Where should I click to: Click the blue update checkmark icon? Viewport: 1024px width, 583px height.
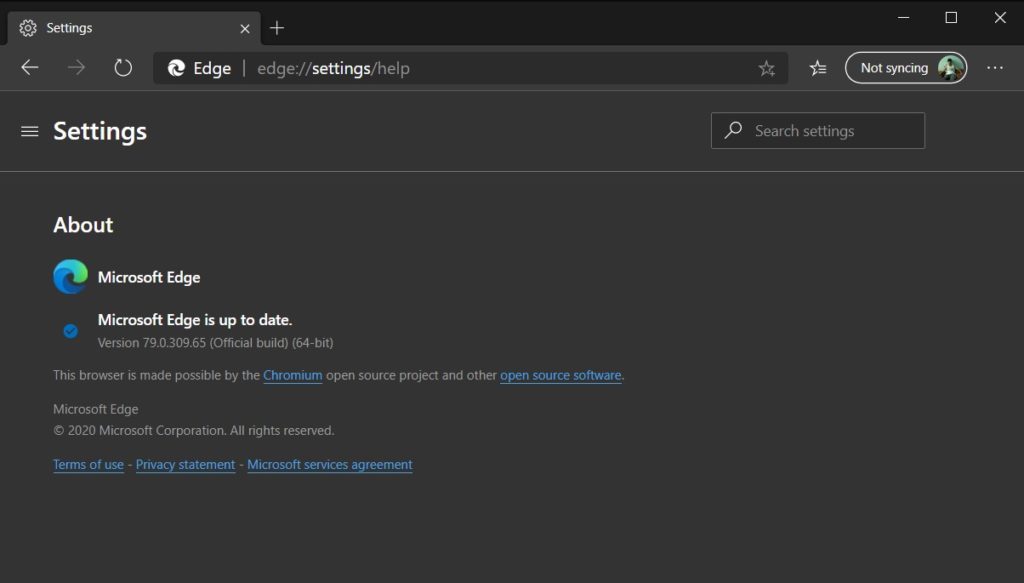pyautogui.click(x=70, y=330)
